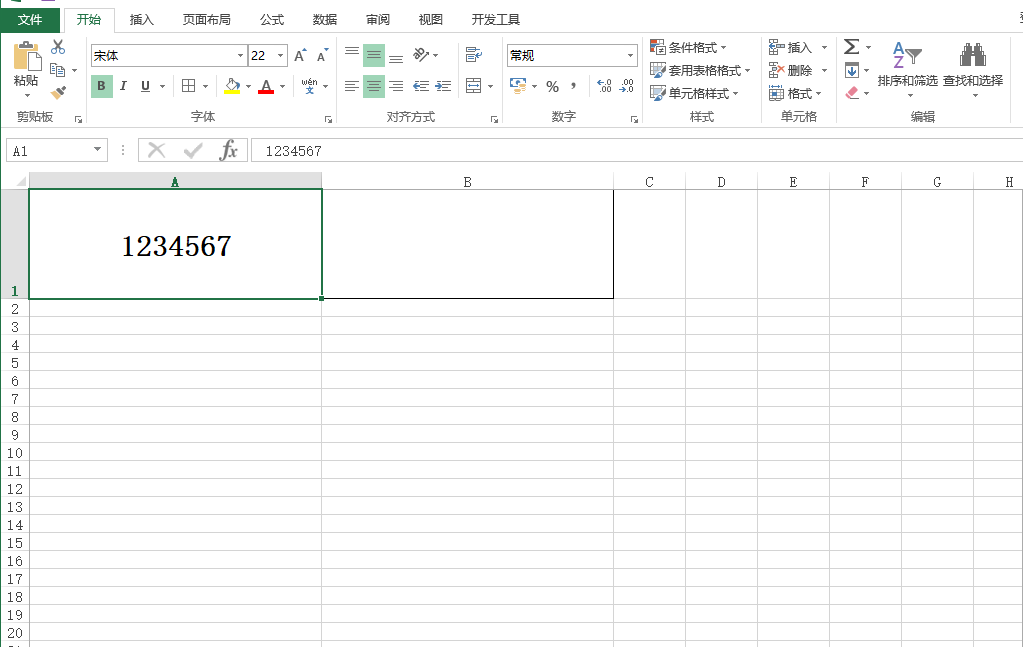This screenshot has width=1023, height=647.
Task: Toggle middle vertical alignment
Action: [x=374, y=55]
